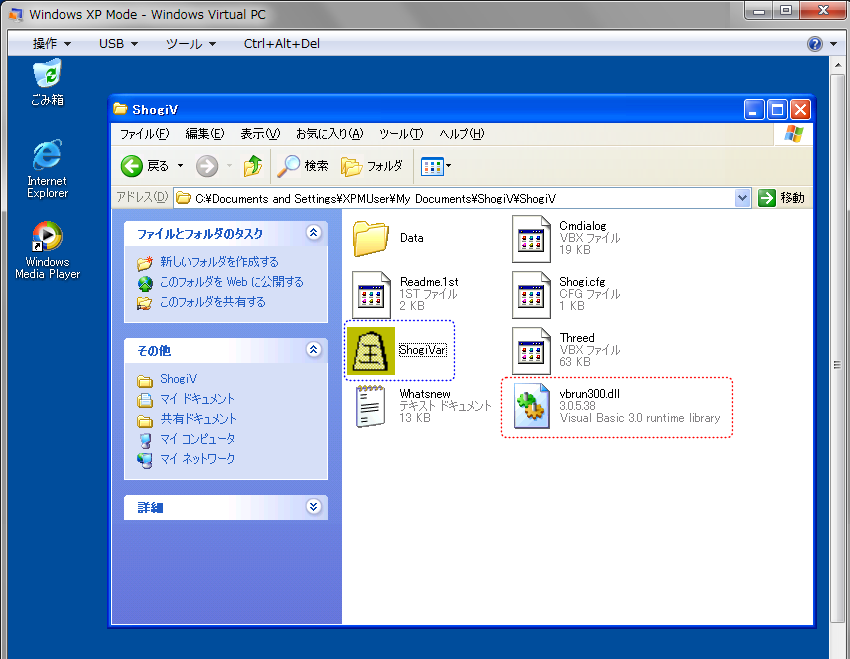This screenshot has height=659, width=850.
Task: Collapse the ファイルとフォルダのタスク panel
Action: pyautogui.click(x=313, y=233)
